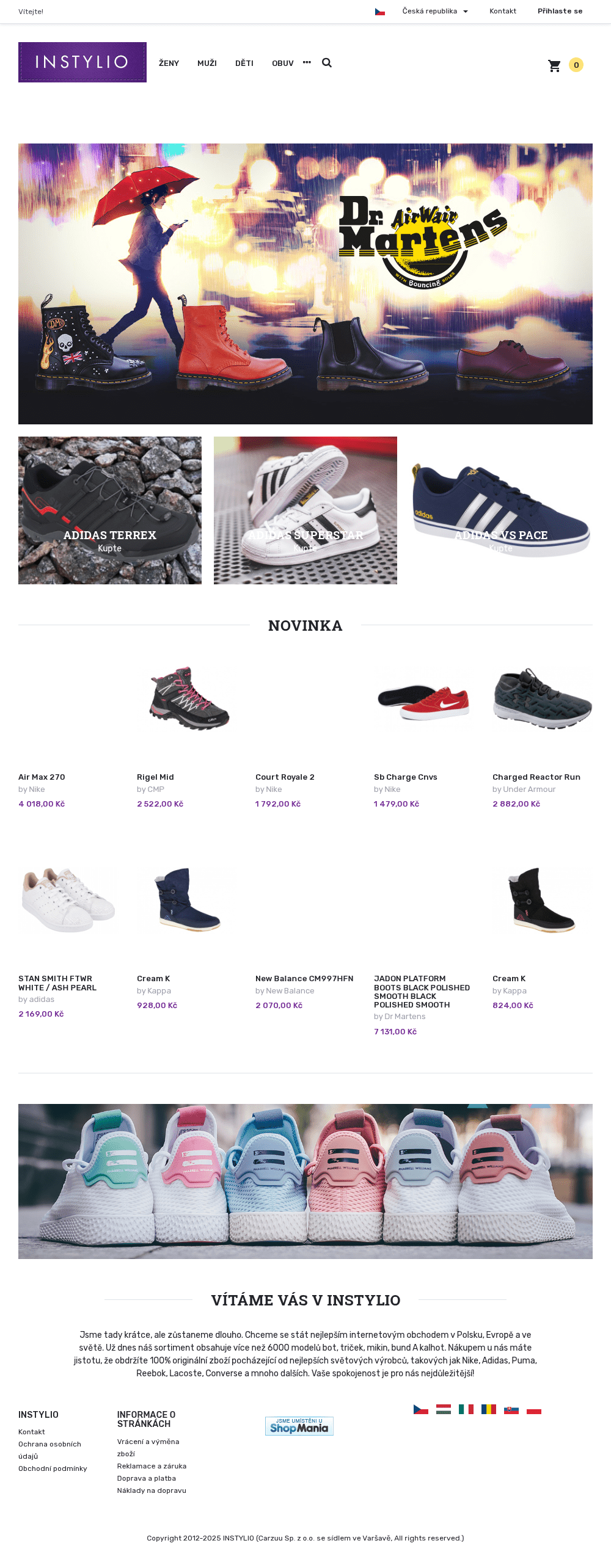Open the Adidas Terrex promo tile
The image size is (611, 1568).
110,510
